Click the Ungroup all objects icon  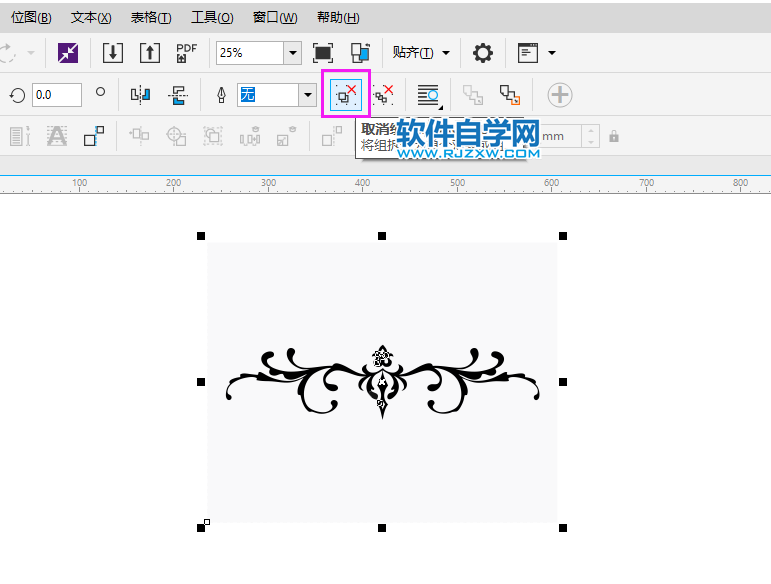[x=383, y=94]
